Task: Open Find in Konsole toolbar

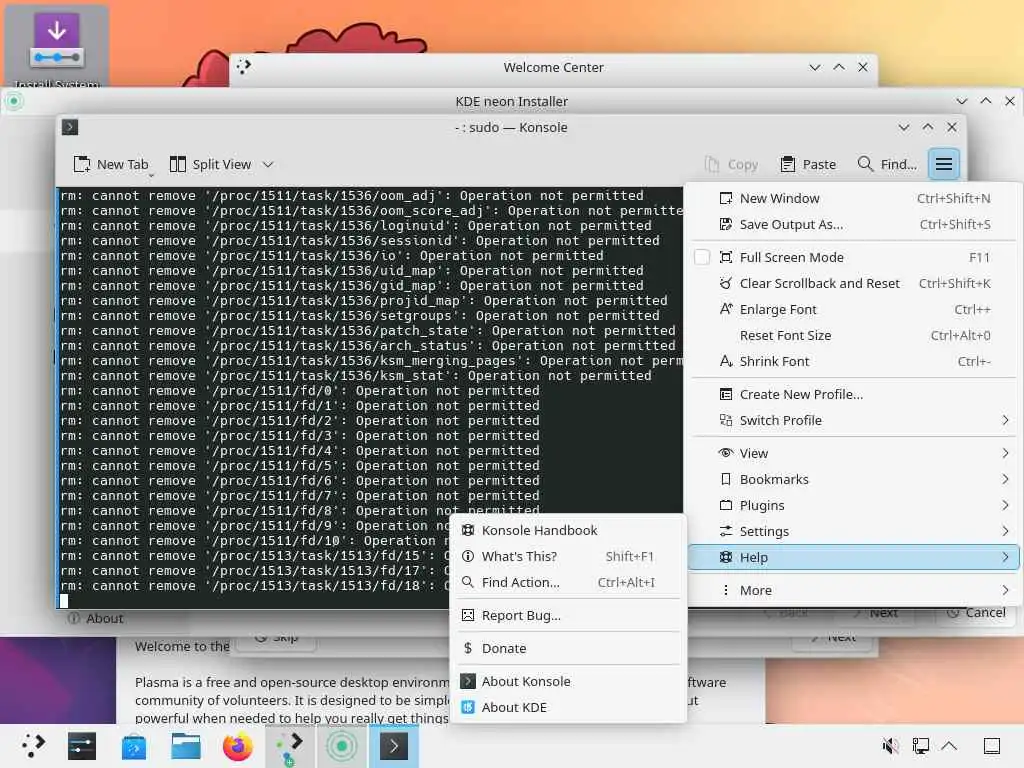Action: tap(887, 165)
